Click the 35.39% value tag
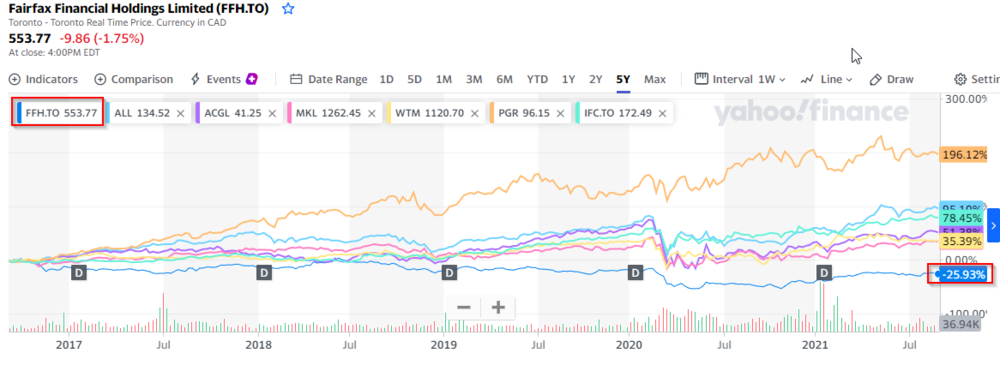 tap(961, 241)
